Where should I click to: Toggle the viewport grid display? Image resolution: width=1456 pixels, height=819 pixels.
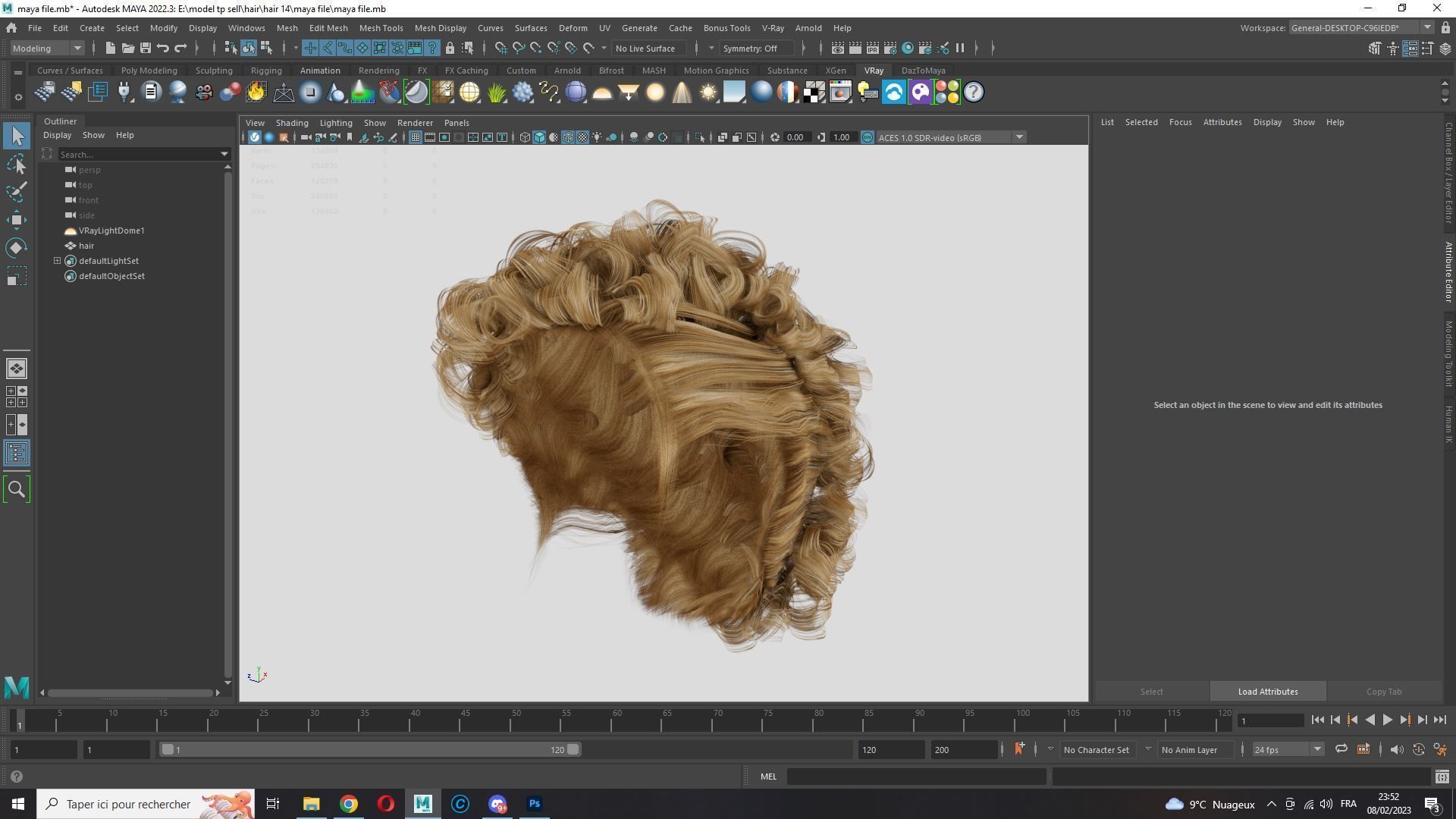(416, 137)
